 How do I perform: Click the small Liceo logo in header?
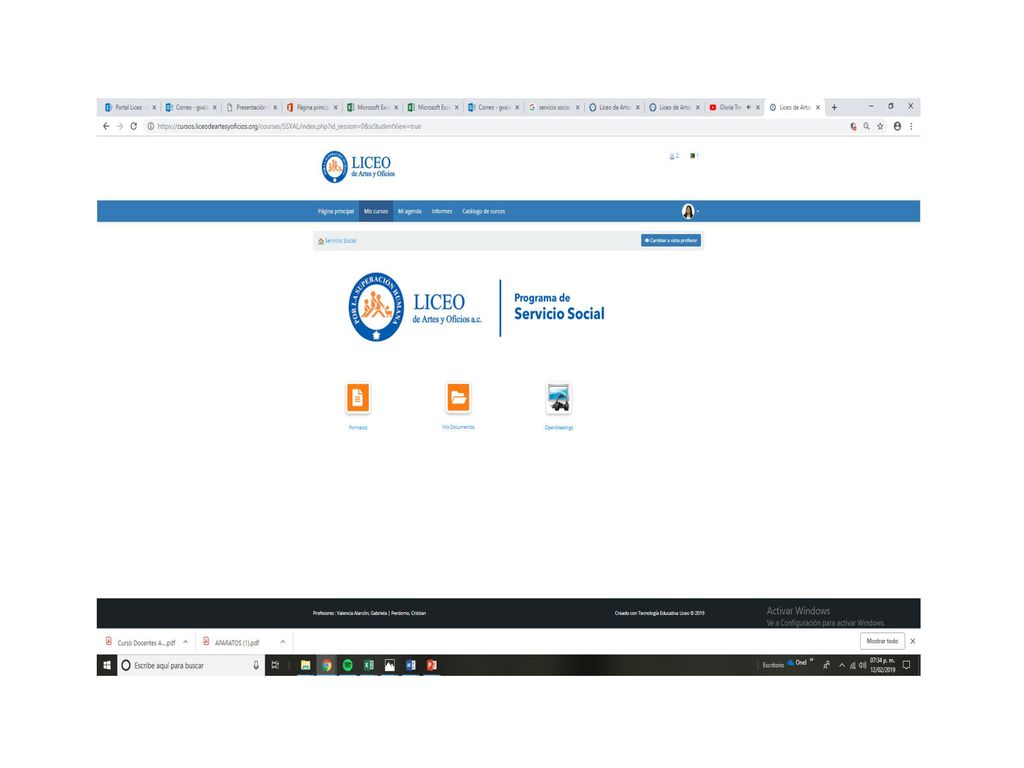(358, 167)
